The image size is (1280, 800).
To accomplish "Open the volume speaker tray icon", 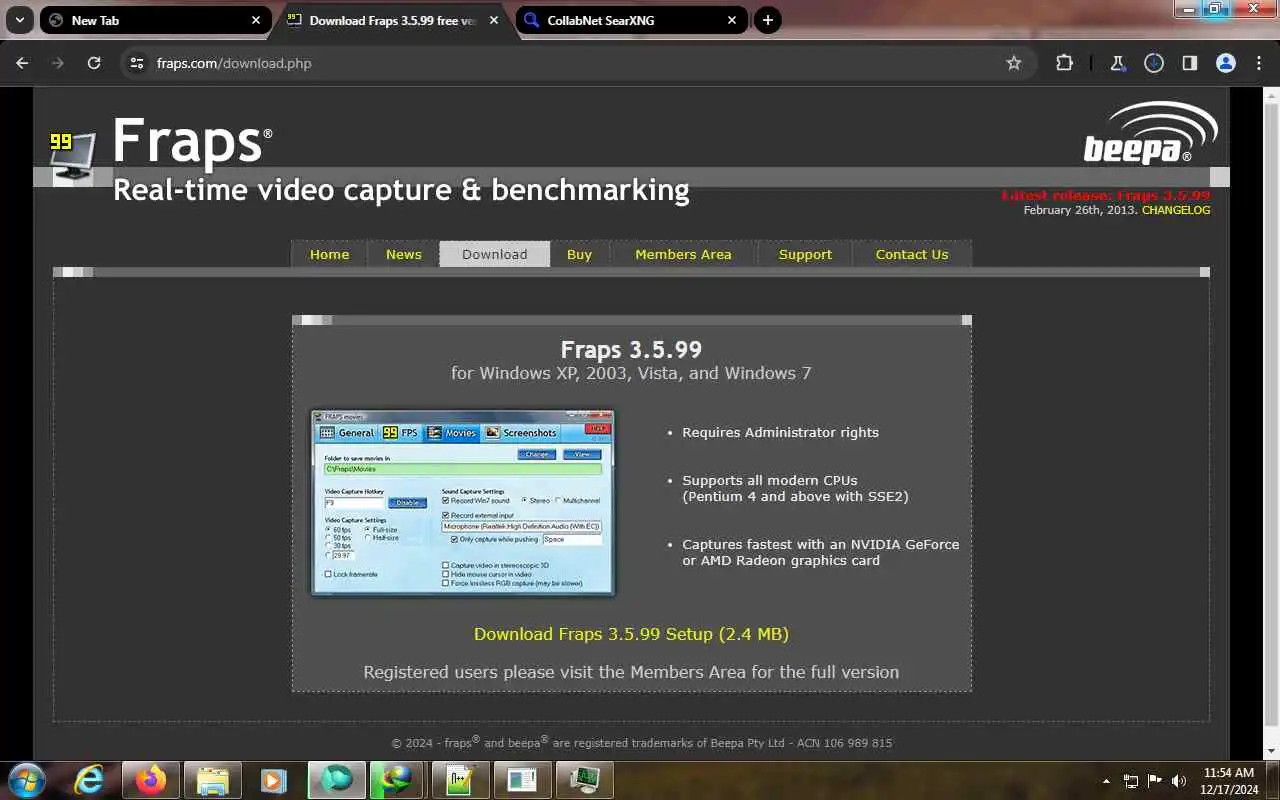I will point(1179,781).
